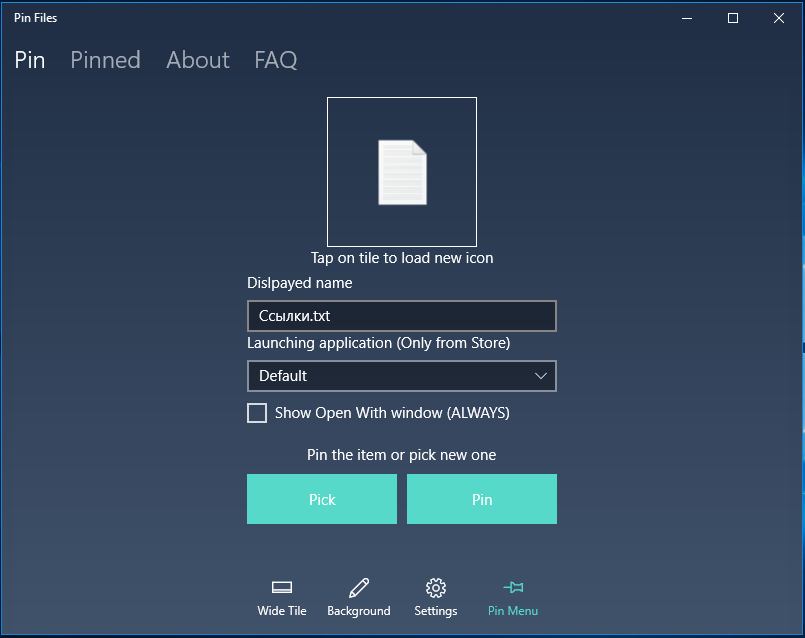
Task: Click the teal Pin button
Action: 482,499
